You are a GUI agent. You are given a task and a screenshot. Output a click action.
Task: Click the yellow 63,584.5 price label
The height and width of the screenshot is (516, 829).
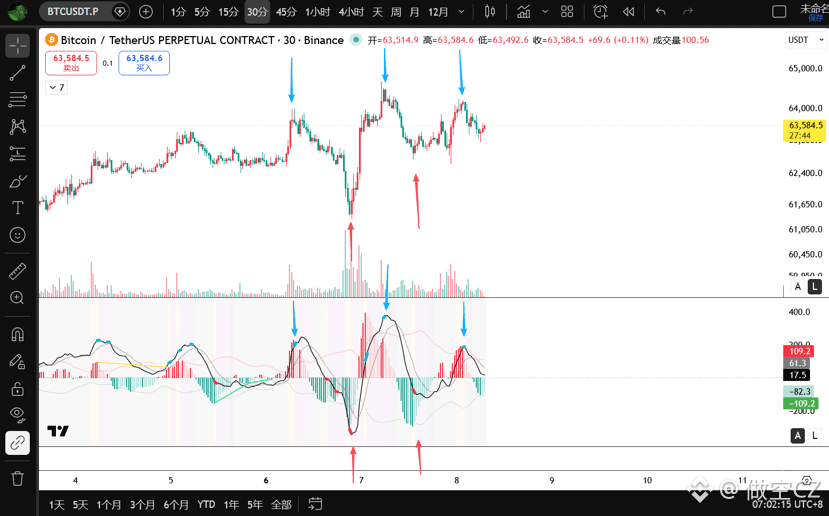coord(804,130)
